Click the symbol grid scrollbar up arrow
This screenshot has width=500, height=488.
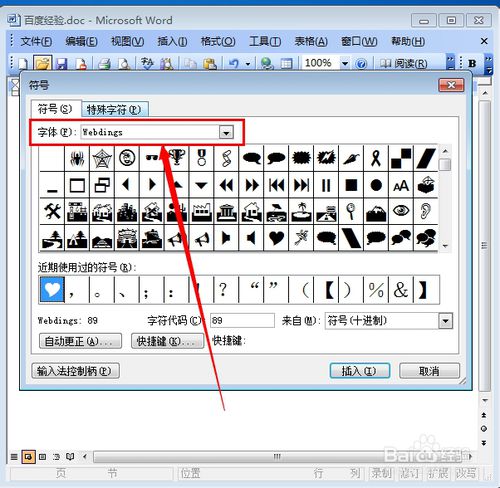(x=445, y=151)
